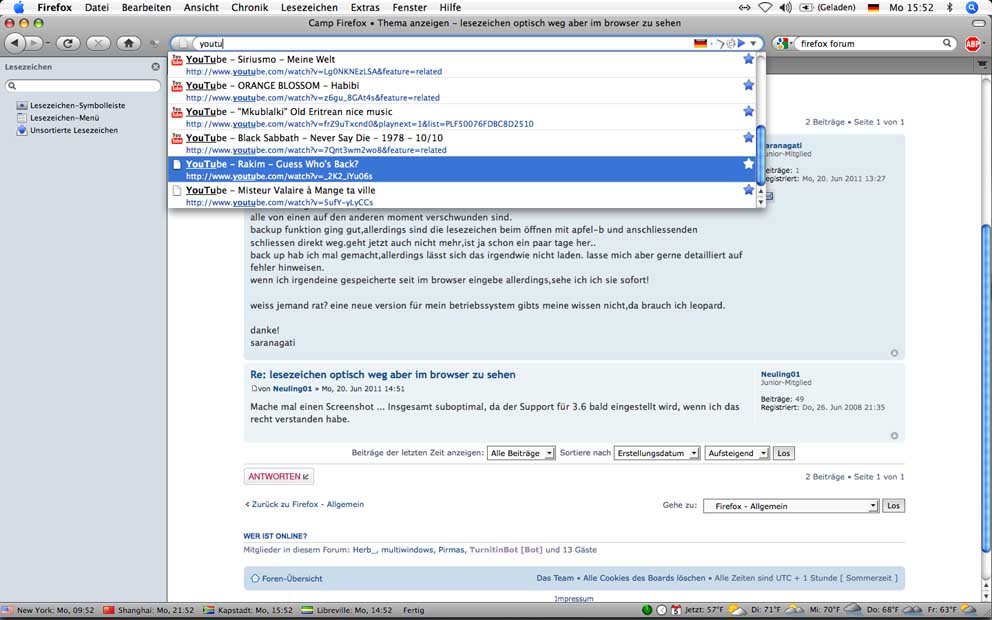Click the Stop loading X button
992x620 pixels.
(x=97, y=43)
